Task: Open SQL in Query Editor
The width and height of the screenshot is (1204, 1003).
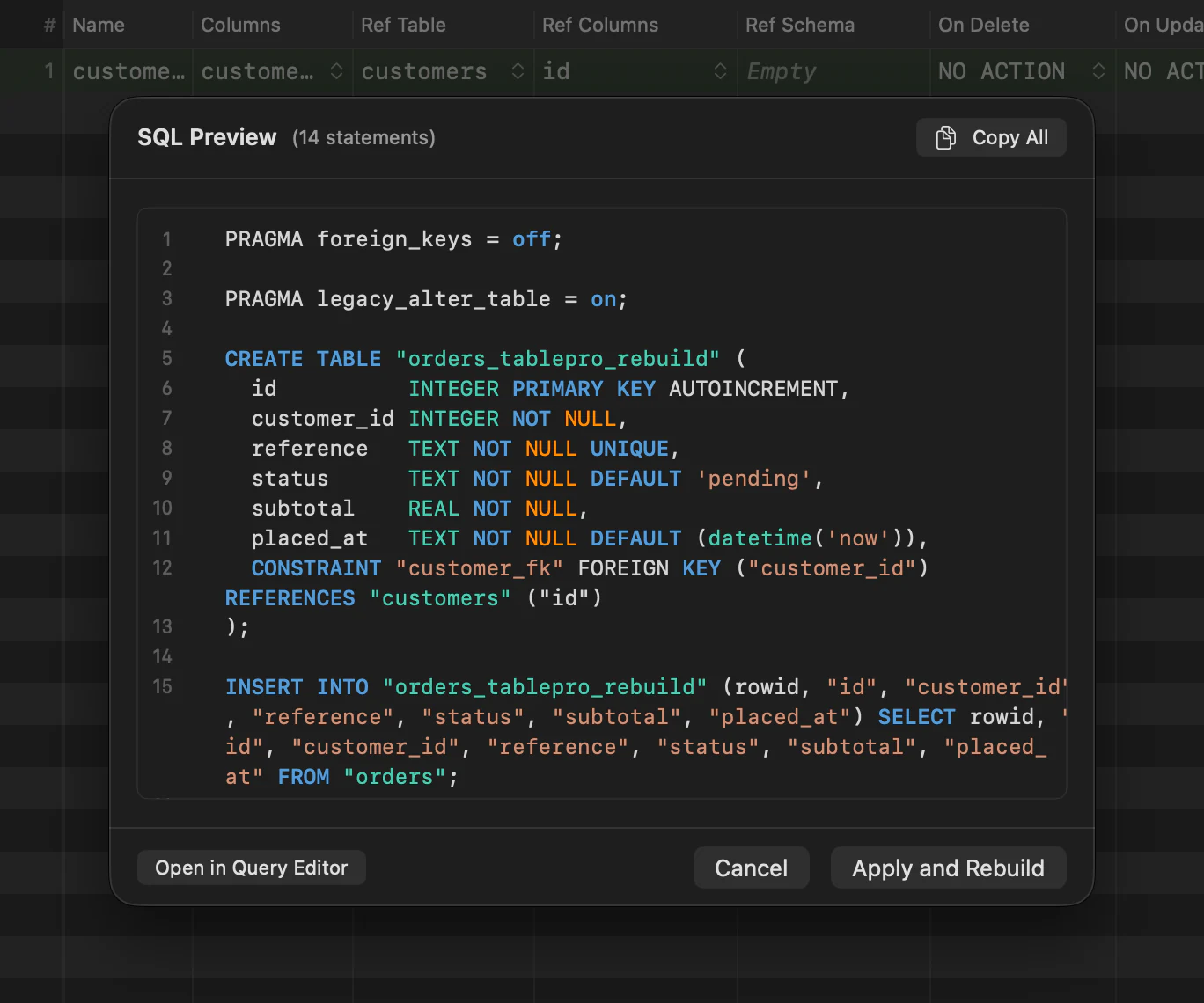Action: pyautogui.click(x=252, y=868)
